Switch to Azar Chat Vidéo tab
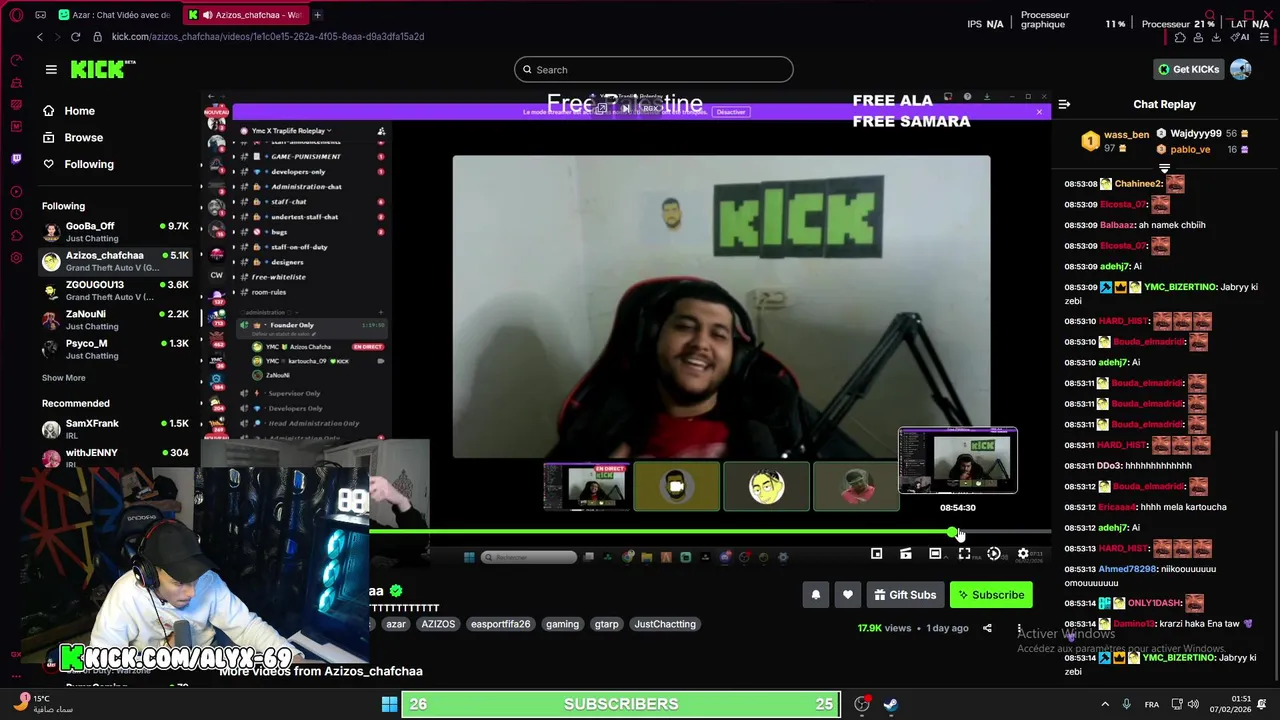 (x=115, y=15)
